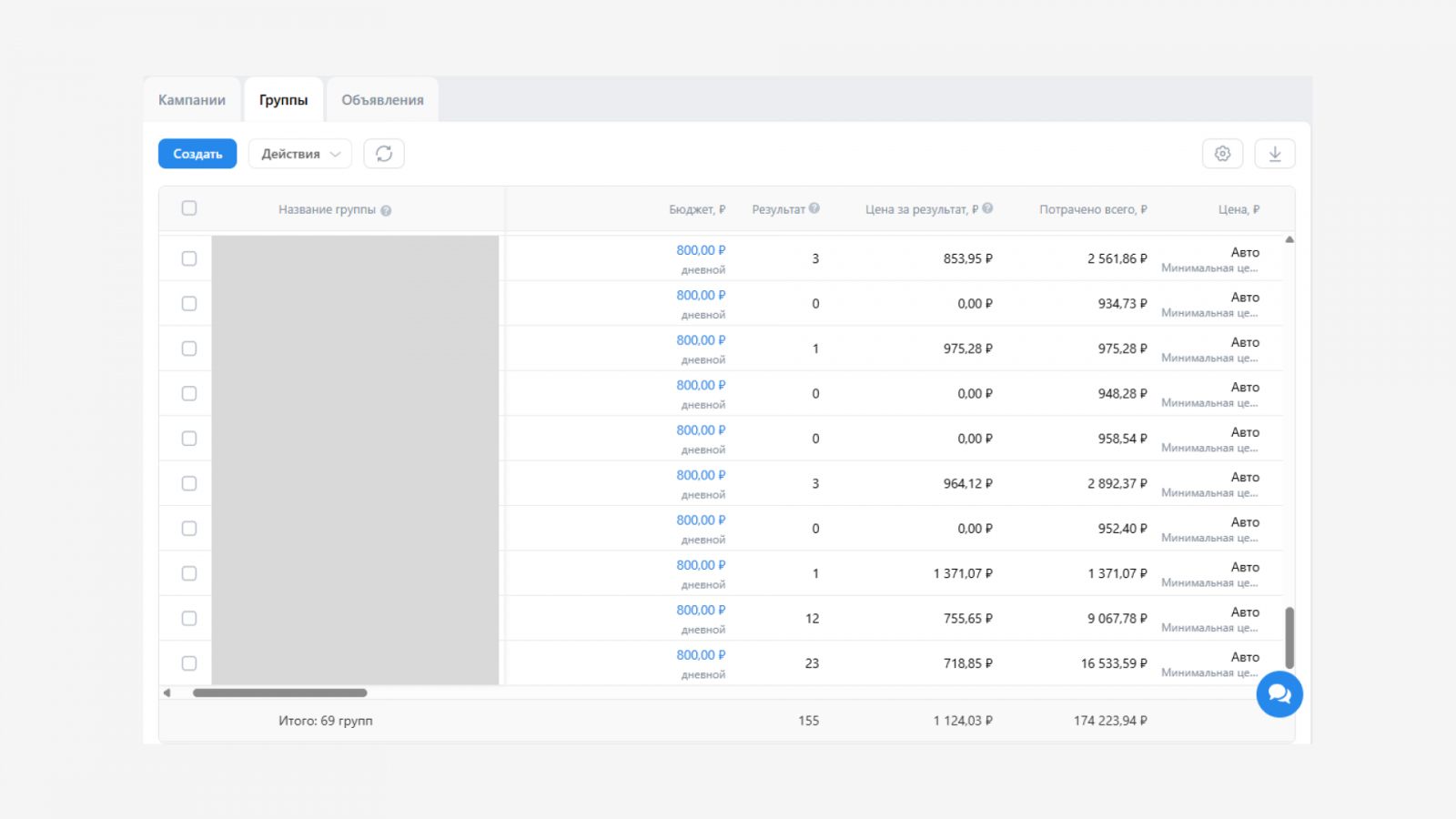Sort by Бюджет, ₽ column header
This screenshot has height=819, width=1456.
click(x=697, y=209)
